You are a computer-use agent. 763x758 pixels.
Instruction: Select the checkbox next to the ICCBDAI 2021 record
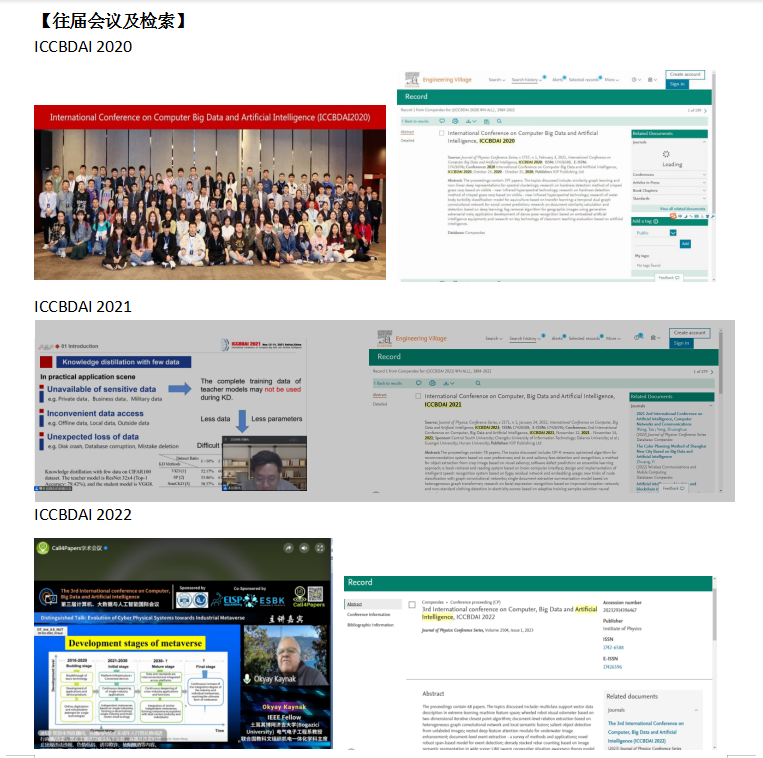pyautogui.click(x=418, y=396)
